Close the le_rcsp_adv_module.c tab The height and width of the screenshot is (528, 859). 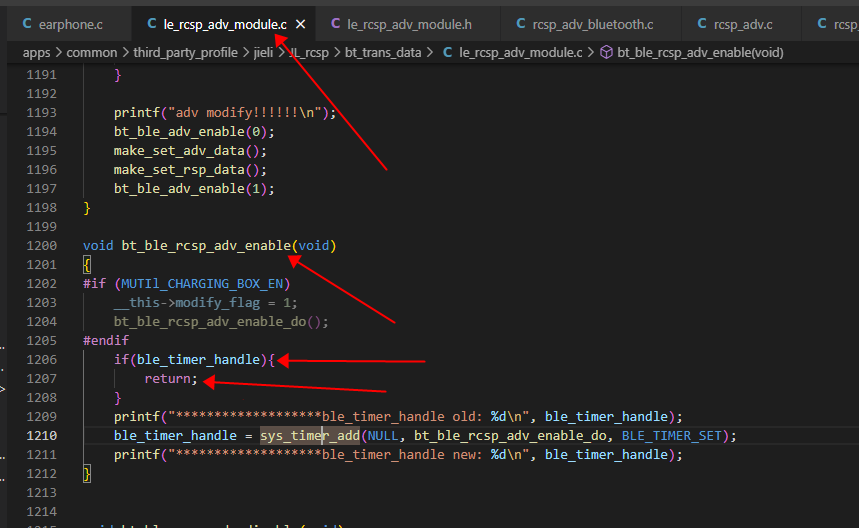300,25
